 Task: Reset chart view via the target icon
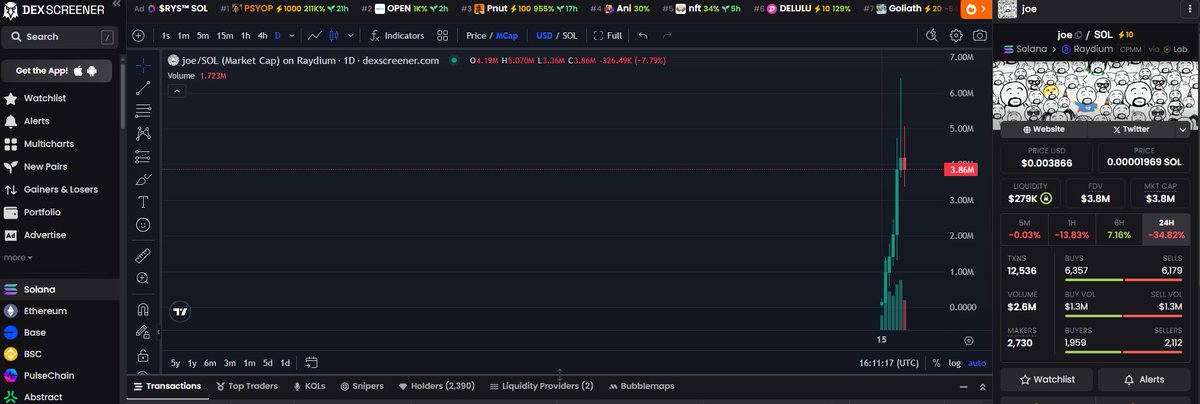[967, 340]
